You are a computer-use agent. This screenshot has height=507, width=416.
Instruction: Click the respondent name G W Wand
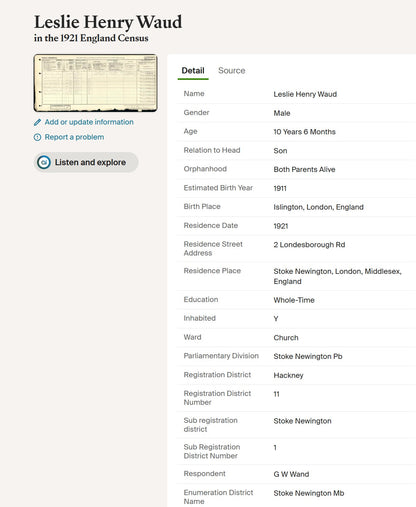291,474
